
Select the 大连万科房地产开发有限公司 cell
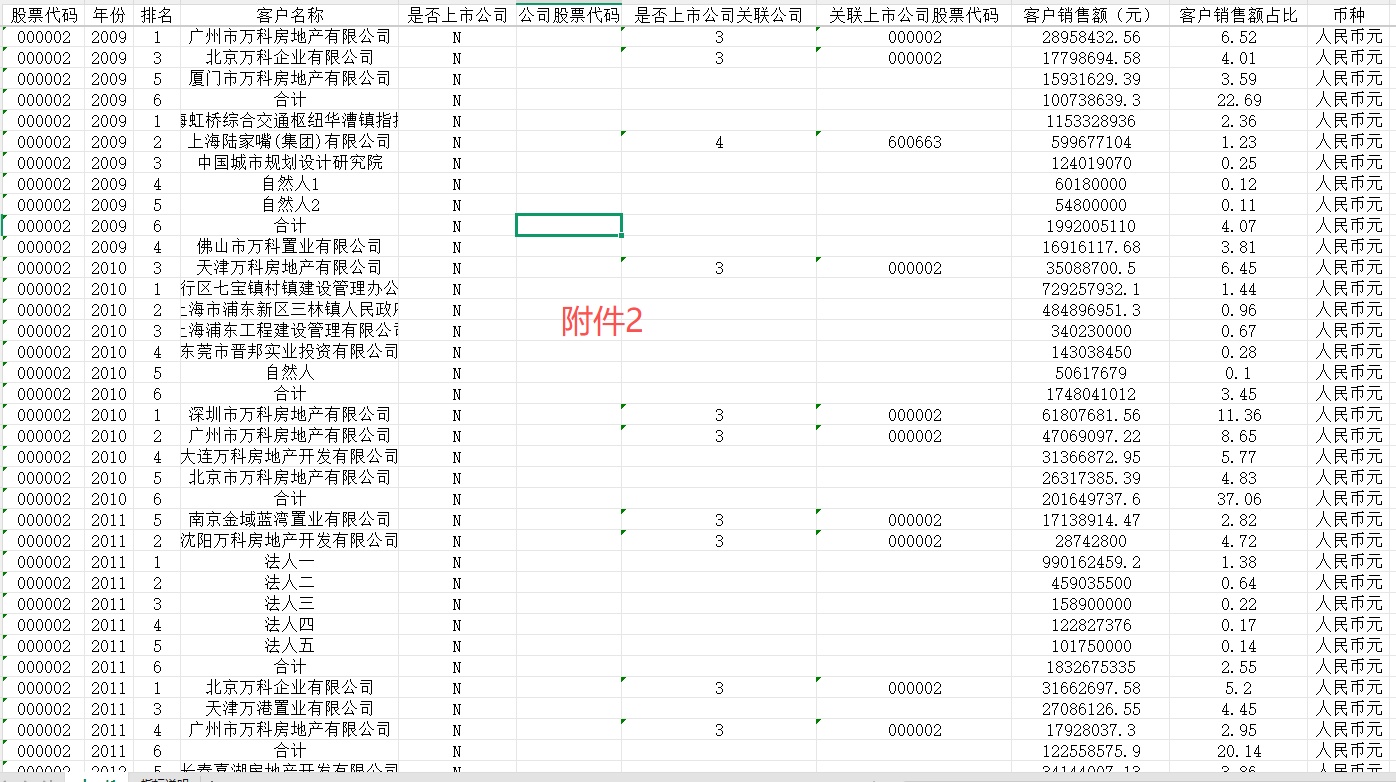tap(290, 457)
